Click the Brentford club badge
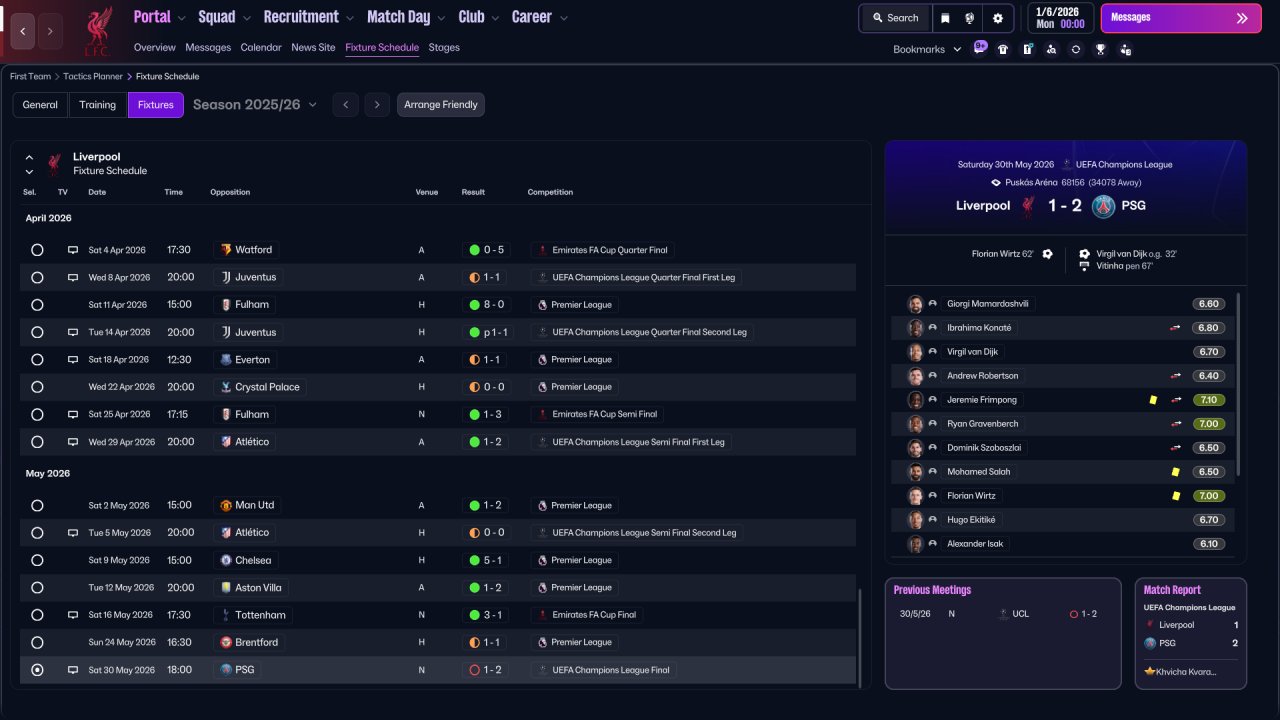 coord(226,642)
